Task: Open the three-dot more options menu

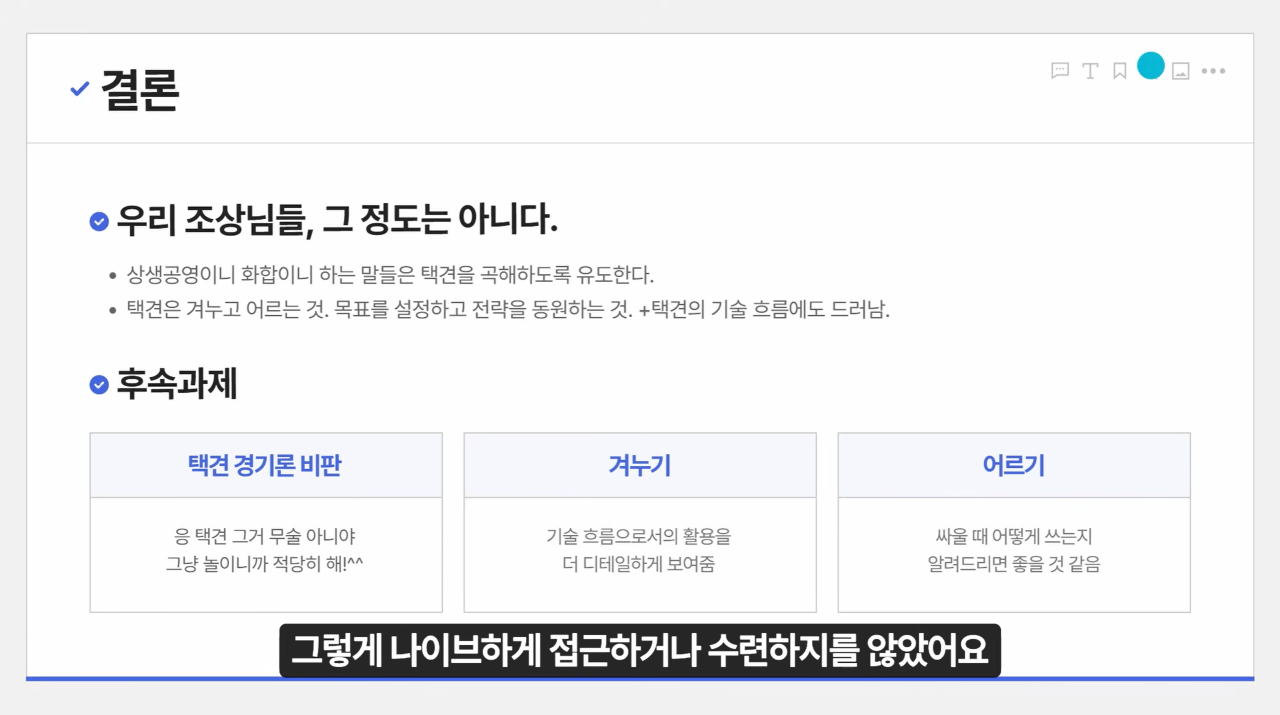Action: (x=1213, y=71)
